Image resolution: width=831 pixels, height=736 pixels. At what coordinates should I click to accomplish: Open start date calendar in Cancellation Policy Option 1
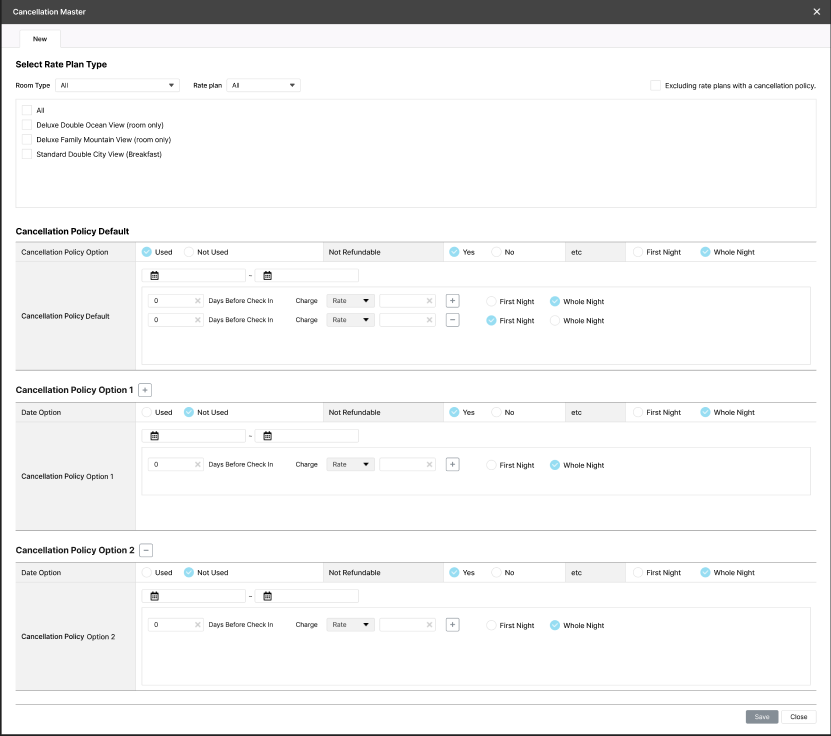[x=155, y=436]
